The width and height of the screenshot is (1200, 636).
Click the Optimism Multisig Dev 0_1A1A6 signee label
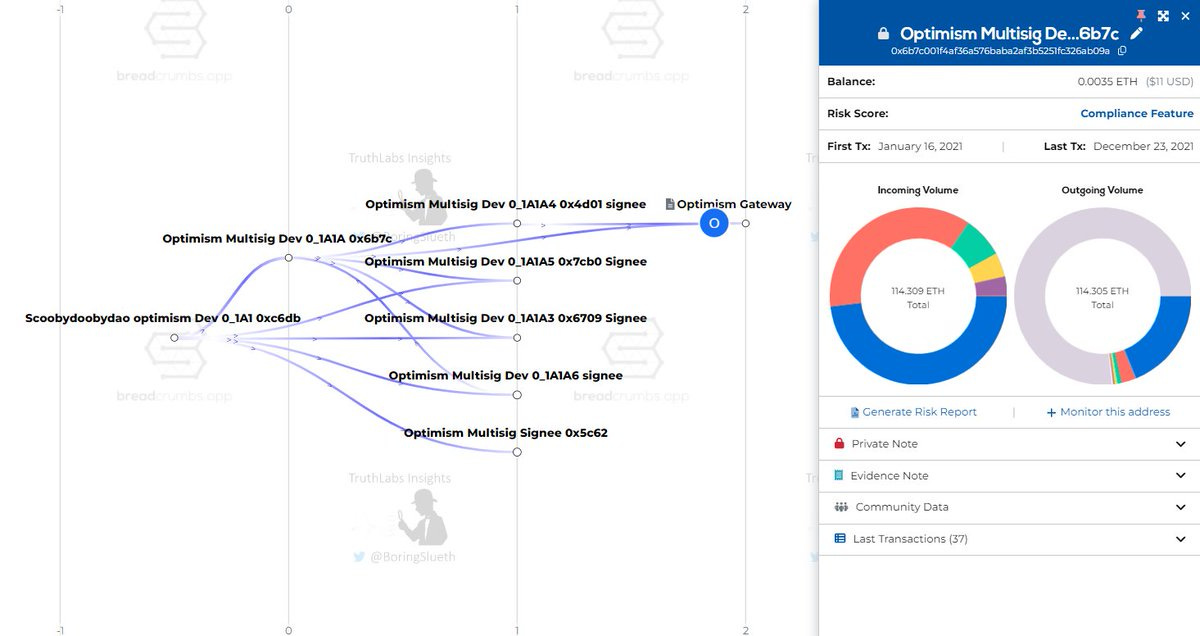tap(505, 376)
